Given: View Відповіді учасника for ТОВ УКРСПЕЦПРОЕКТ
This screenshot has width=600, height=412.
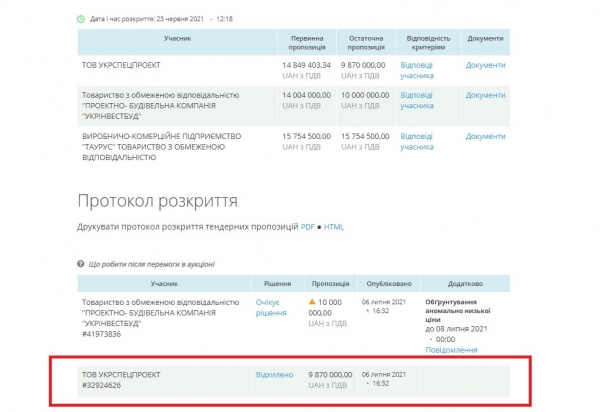Looking at the screenshot, I should point(417,70).
